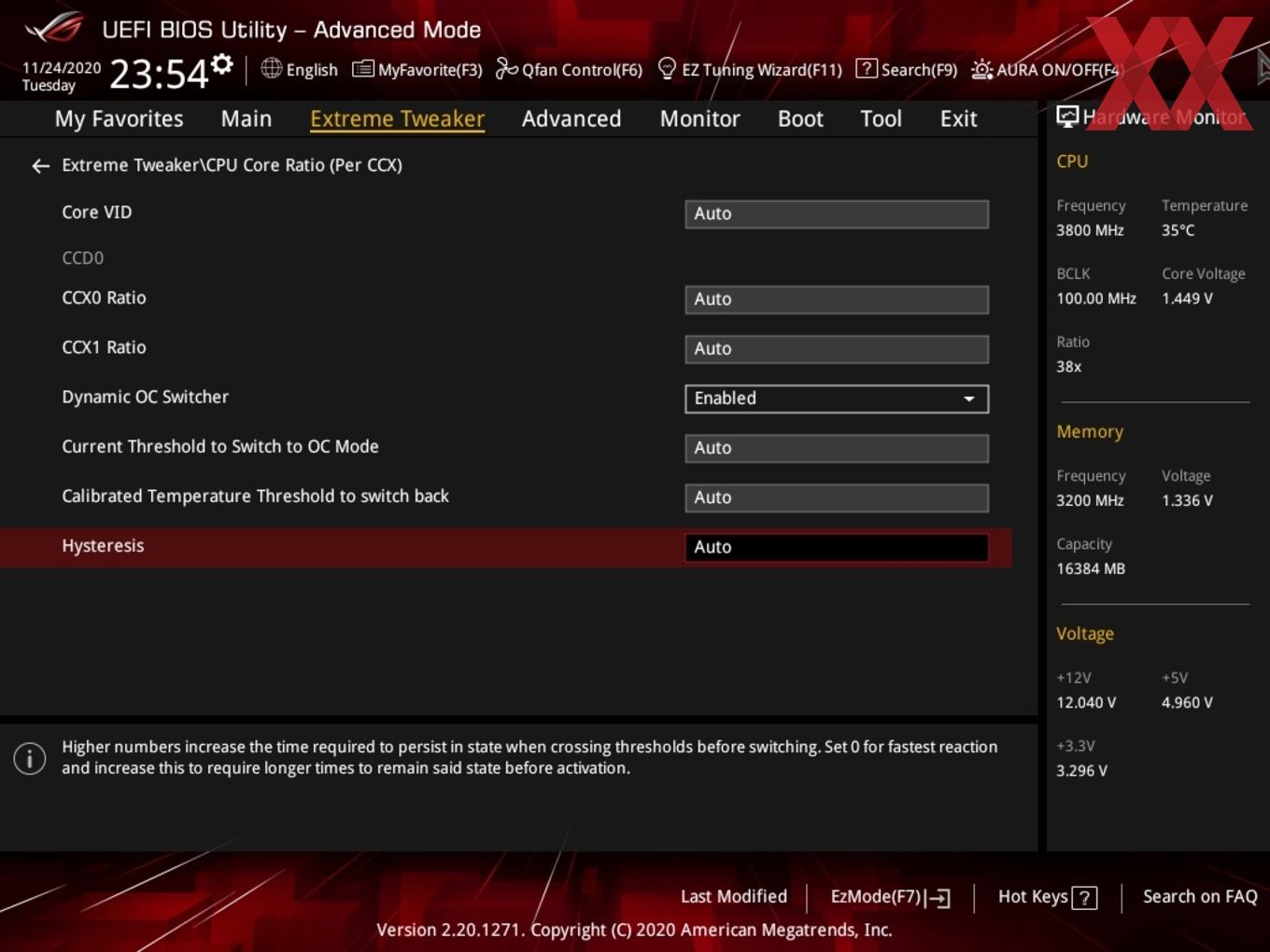
Task: Click the CCX0 Ratio label
Action: [104, 298]
